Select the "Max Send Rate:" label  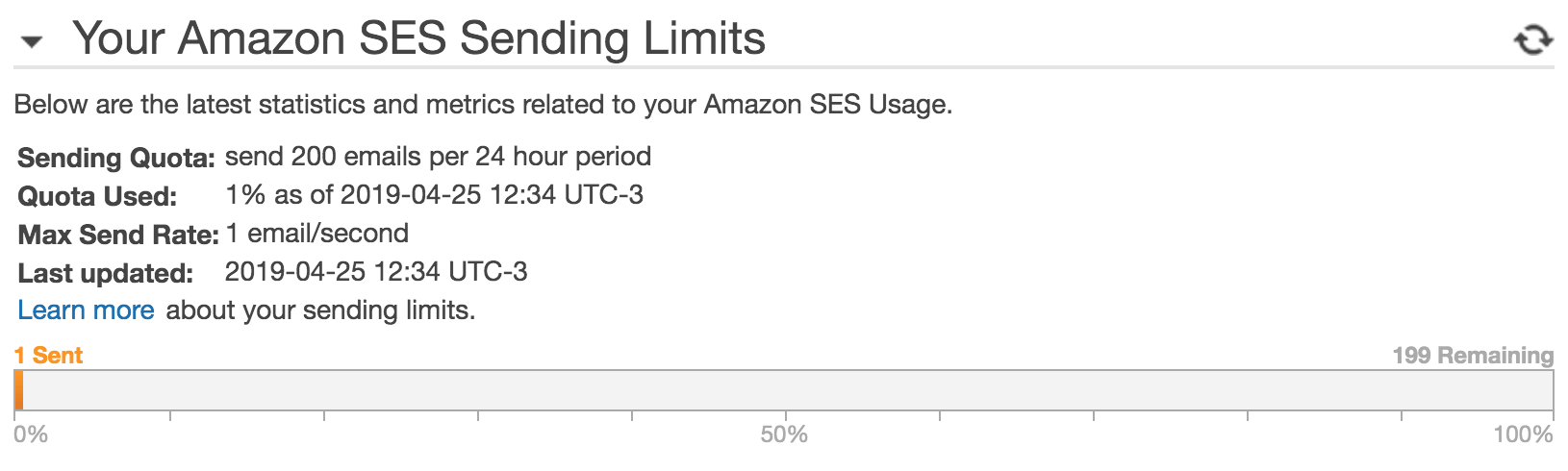118,235
